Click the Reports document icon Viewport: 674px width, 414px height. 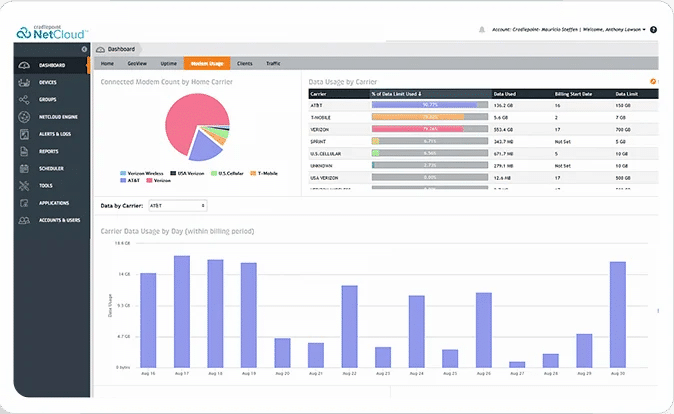point(24,151)
